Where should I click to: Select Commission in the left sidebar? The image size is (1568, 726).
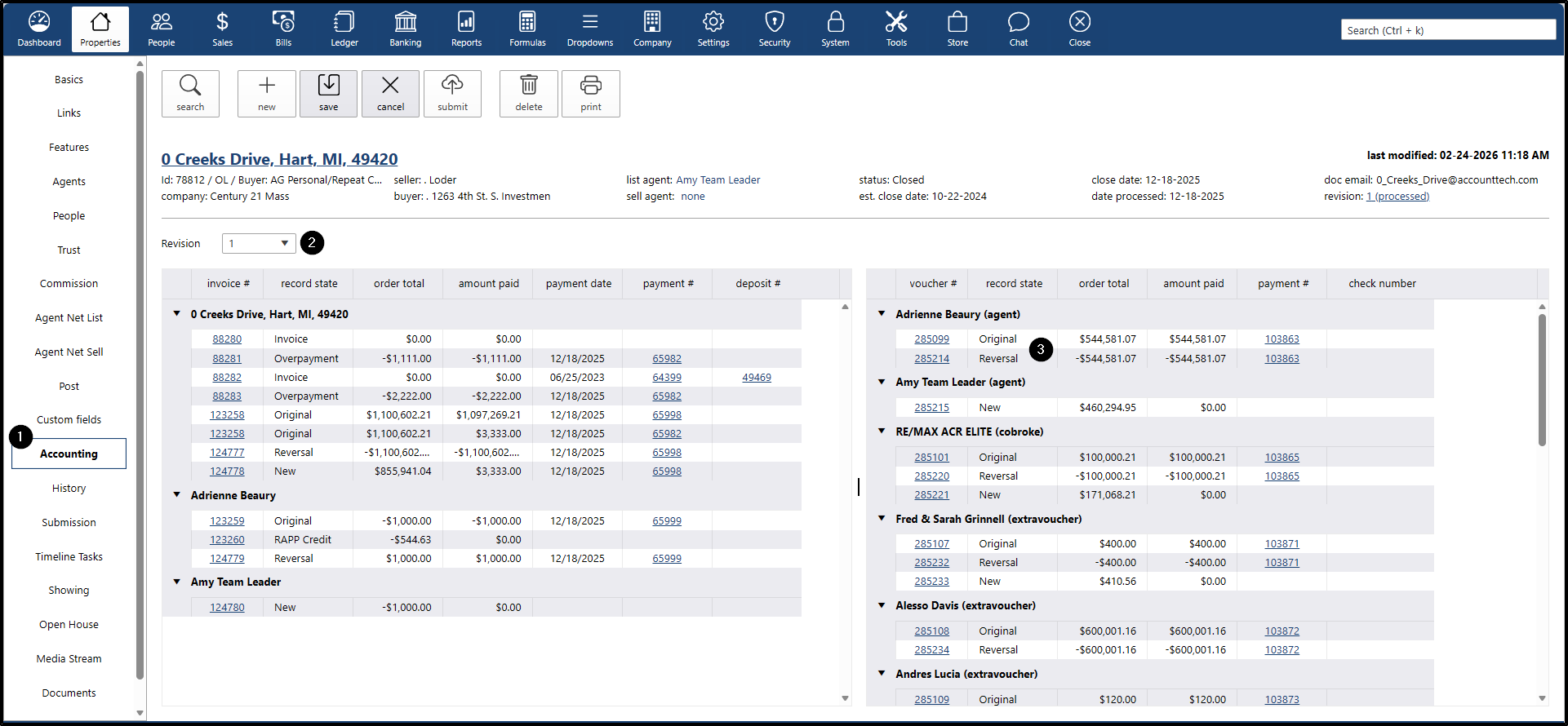(x=69, y=284)
